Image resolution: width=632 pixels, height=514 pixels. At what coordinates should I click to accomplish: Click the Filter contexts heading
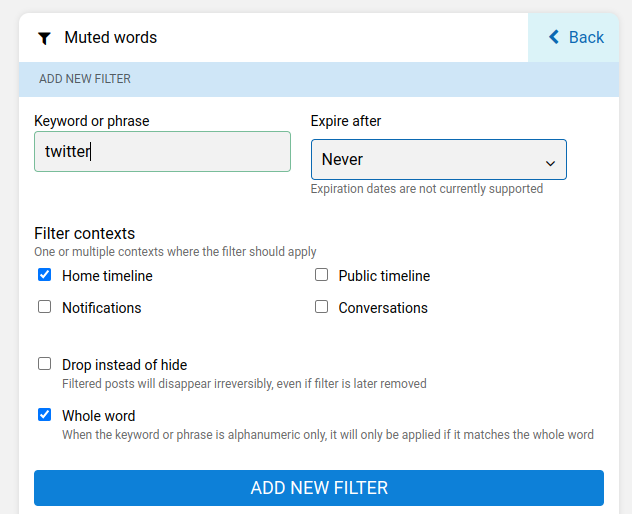[84, 234]
